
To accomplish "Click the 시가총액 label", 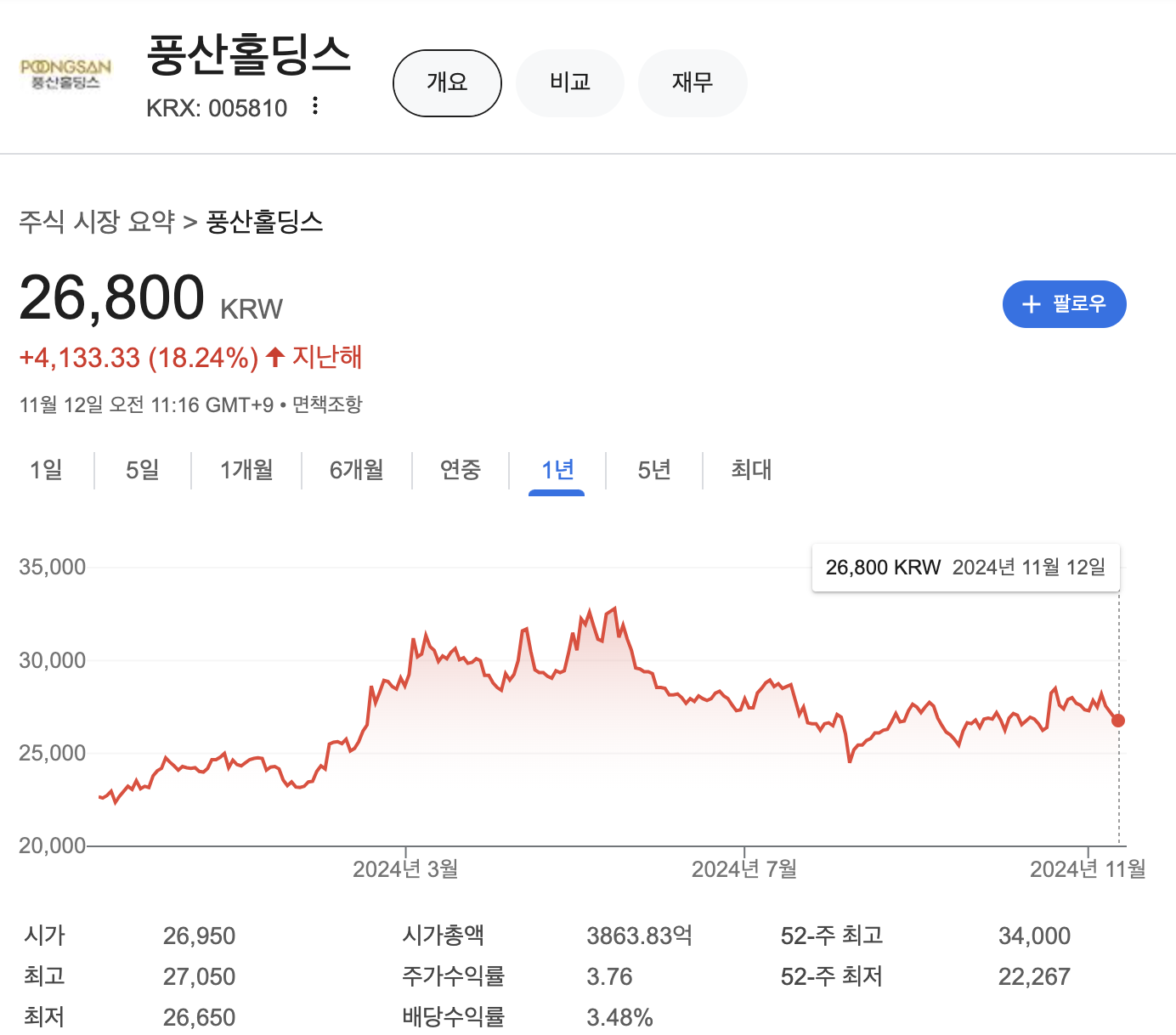I will (443, 936).
